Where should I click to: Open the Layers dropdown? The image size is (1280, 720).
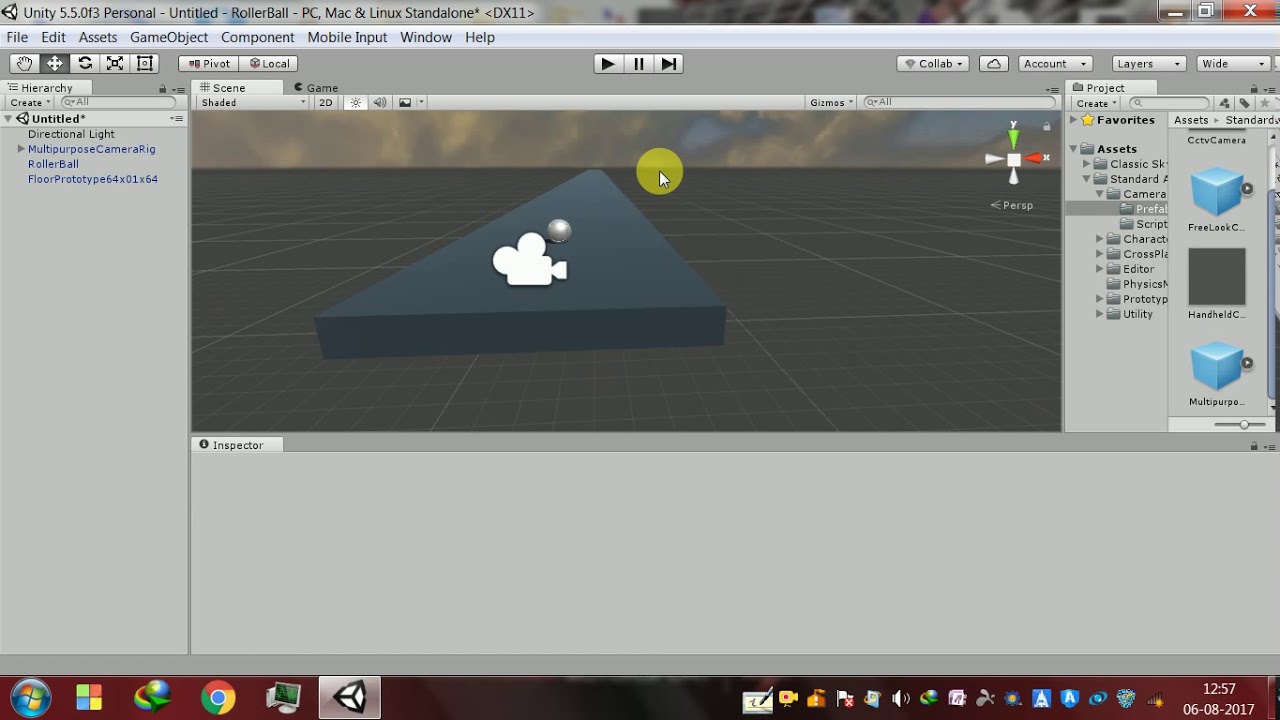(x=1148, y=63)
